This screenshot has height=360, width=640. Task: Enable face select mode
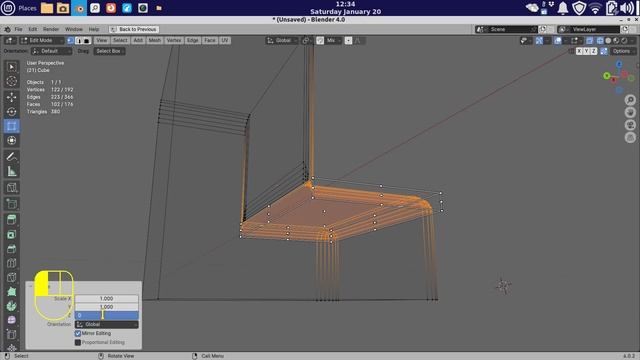click(x=86, y=40)
